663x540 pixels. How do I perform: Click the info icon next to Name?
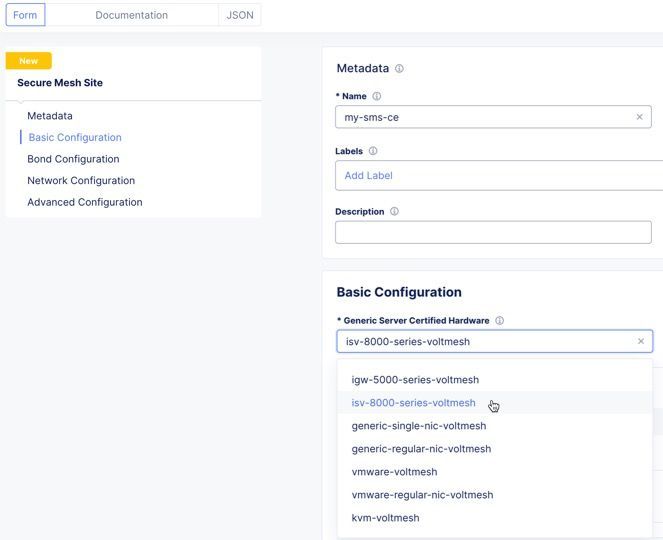(377, 97)
